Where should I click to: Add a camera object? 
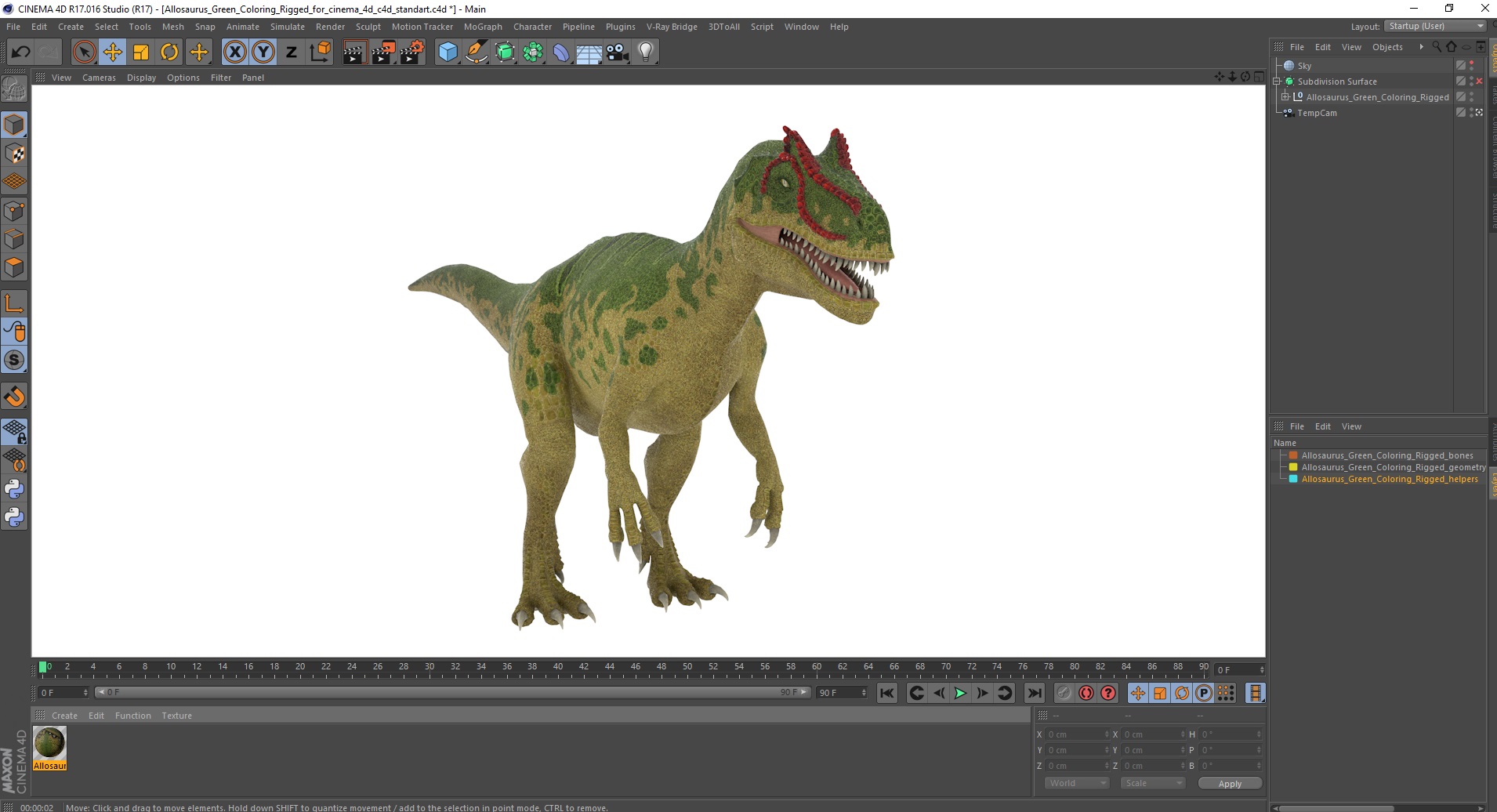click(618, 53)
